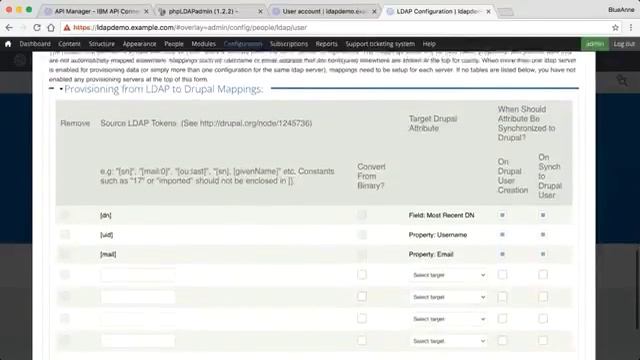Close the User account tab
The height and width of the screenshot is (360, 640).
374,11
